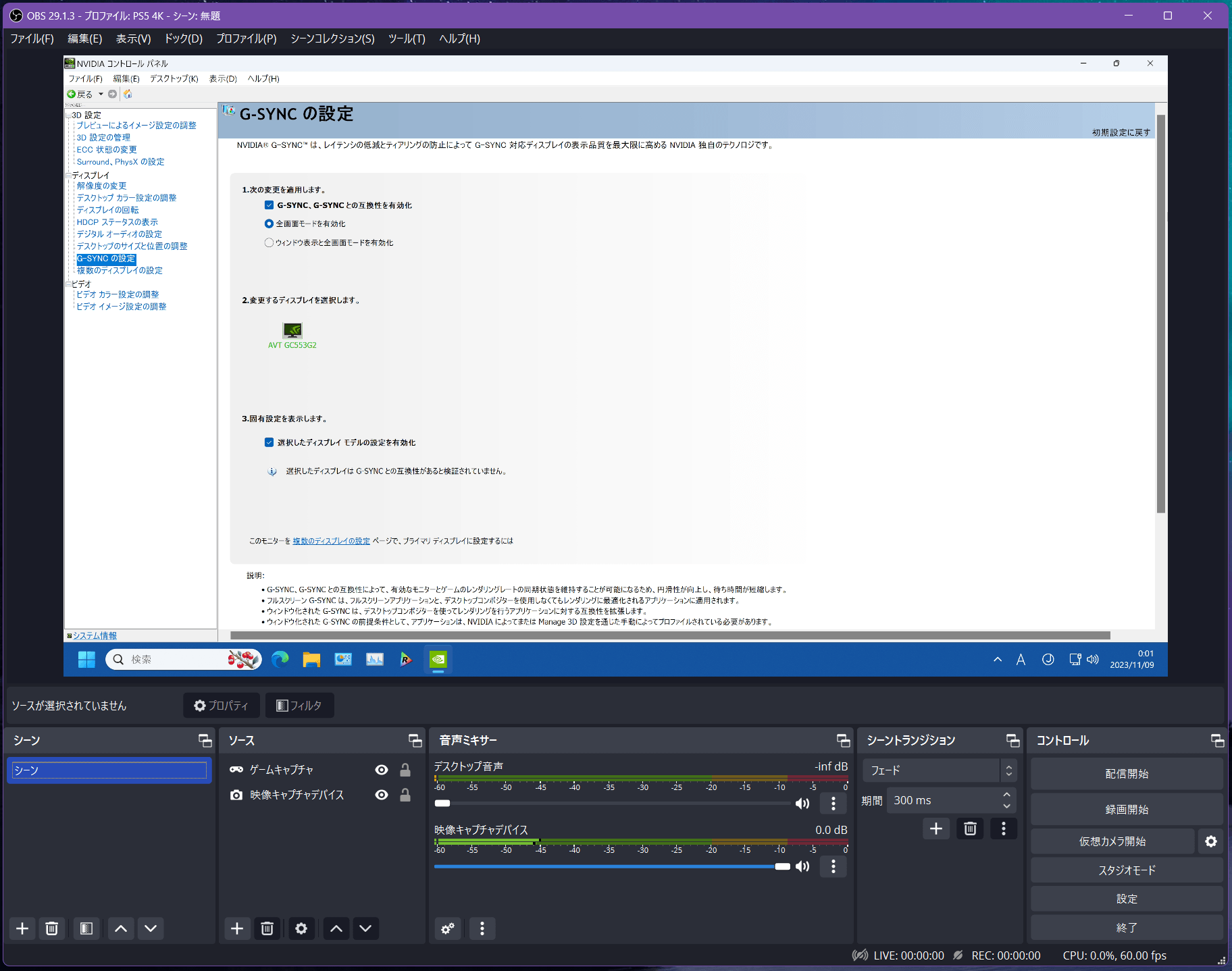Remove scene transition trash button
This screenshot has width=1232, height=971.
970,829
